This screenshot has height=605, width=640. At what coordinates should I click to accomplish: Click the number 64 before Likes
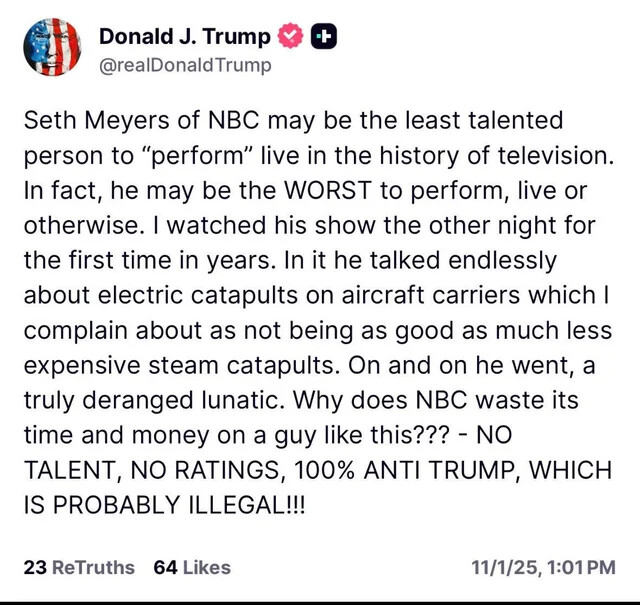pos(165,567)
